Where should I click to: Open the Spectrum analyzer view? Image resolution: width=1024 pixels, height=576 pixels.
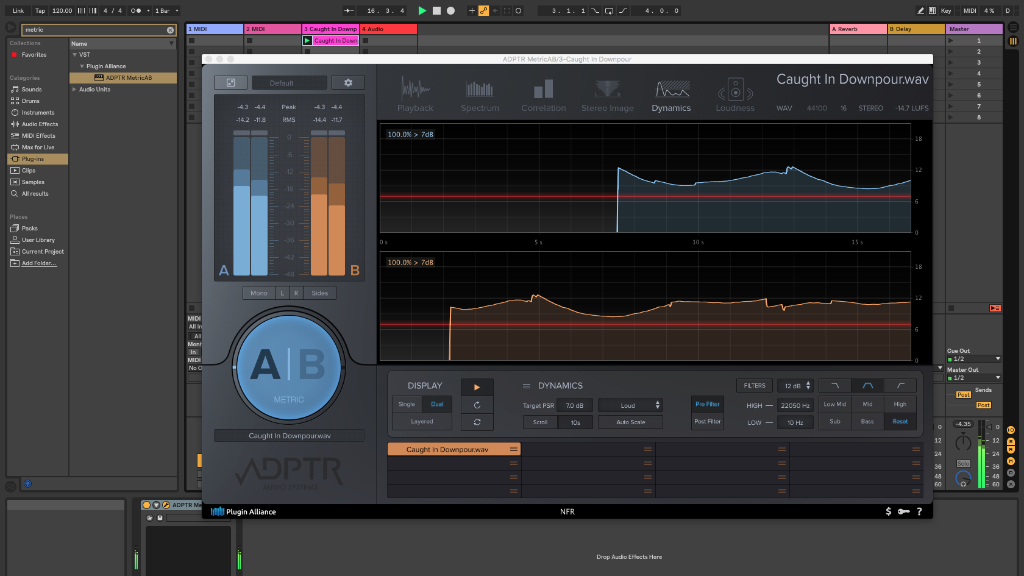coord(480,95)
